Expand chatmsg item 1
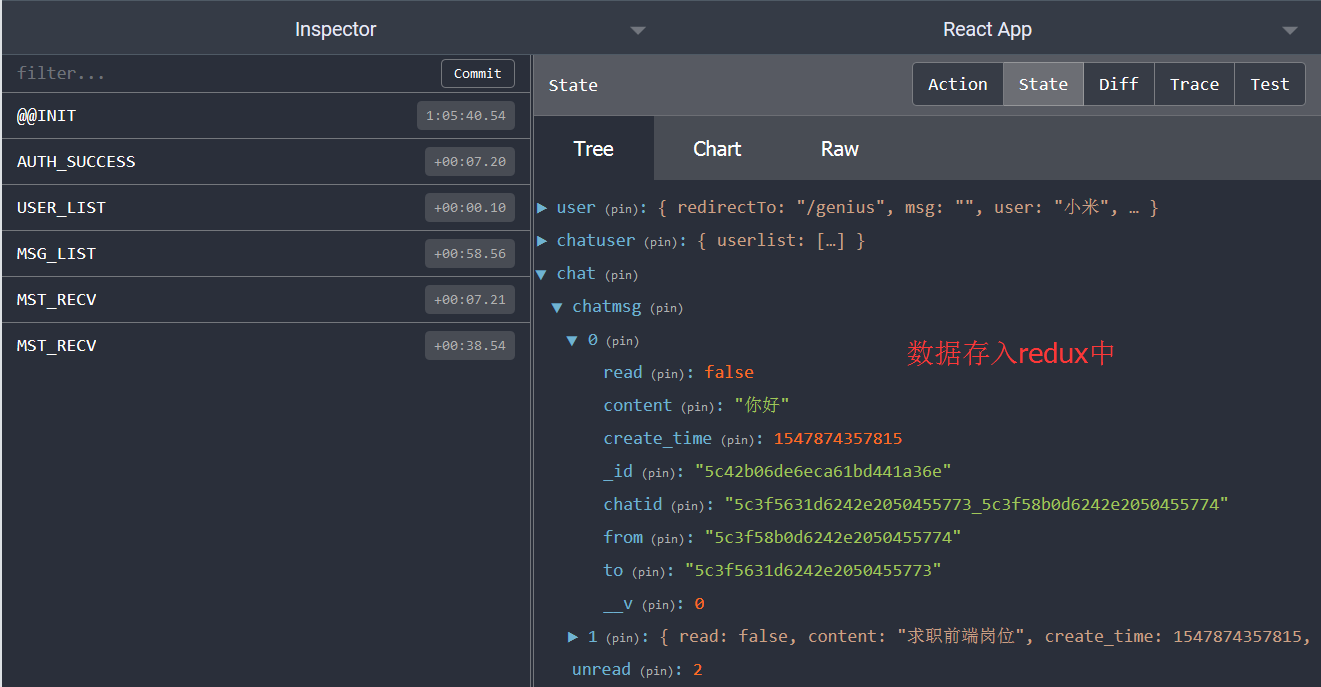 [574, 637]
